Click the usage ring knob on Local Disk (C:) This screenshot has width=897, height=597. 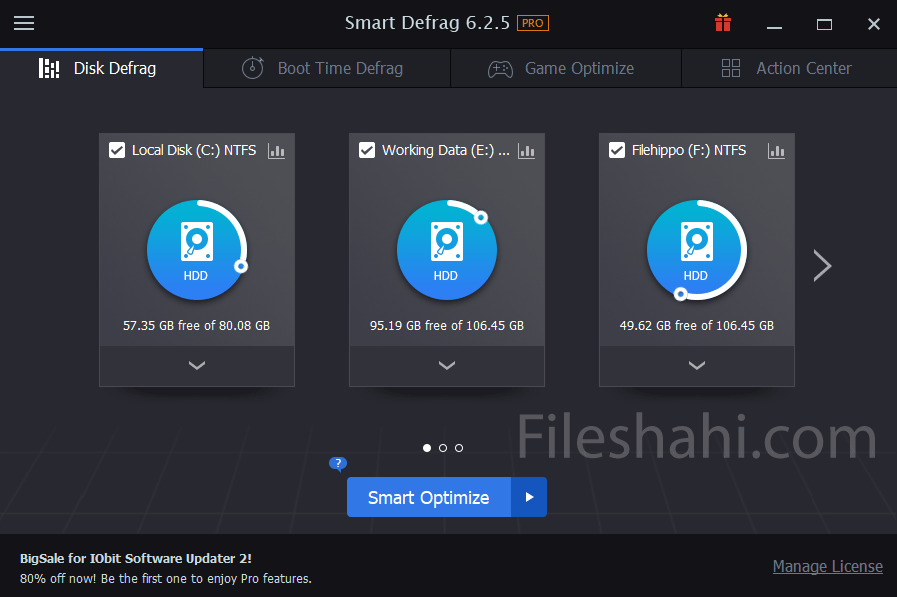pyautogui.click(x=241, y=266)
